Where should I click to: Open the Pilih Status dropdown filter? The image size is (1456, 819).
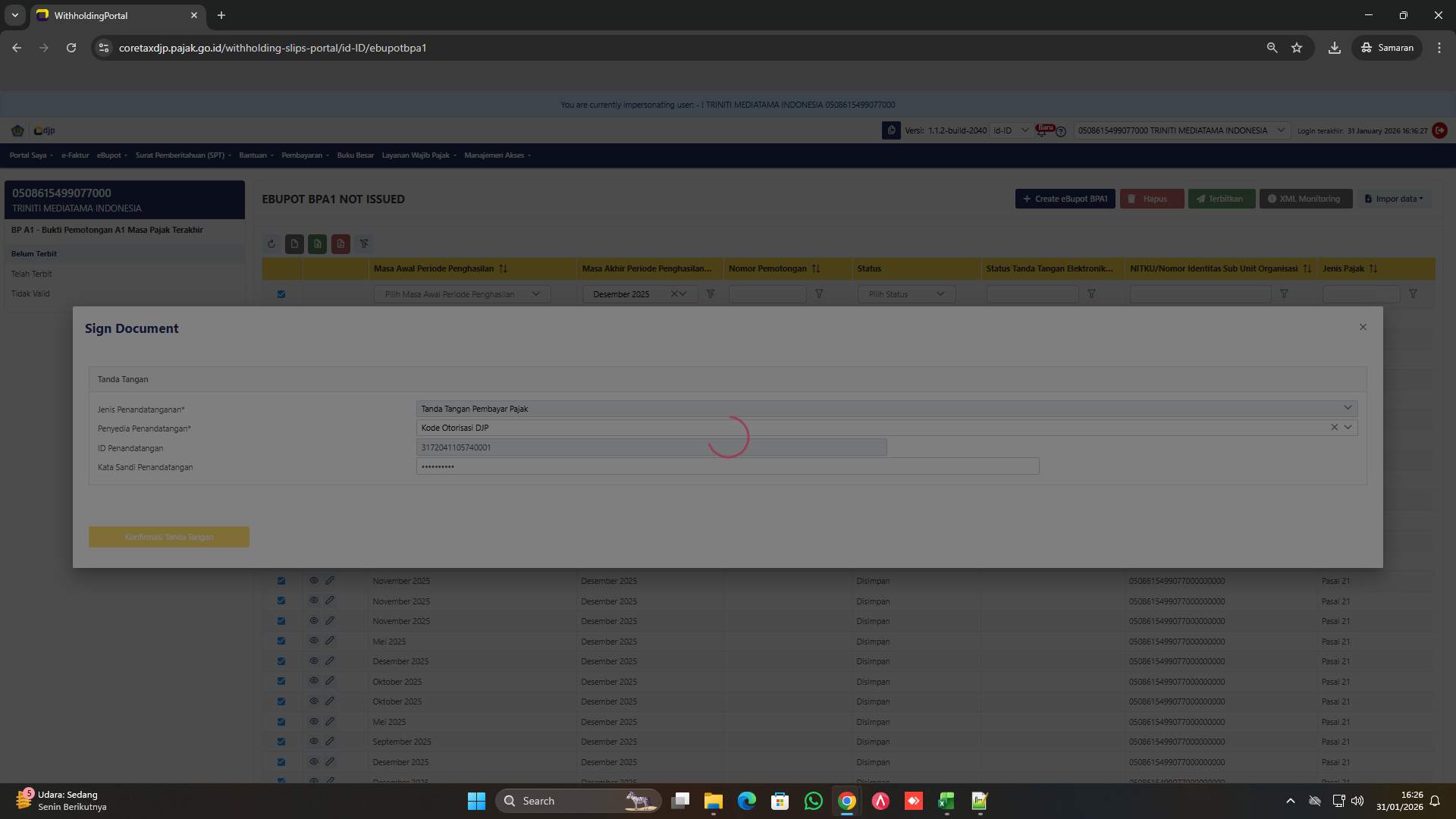pos(905,293)
